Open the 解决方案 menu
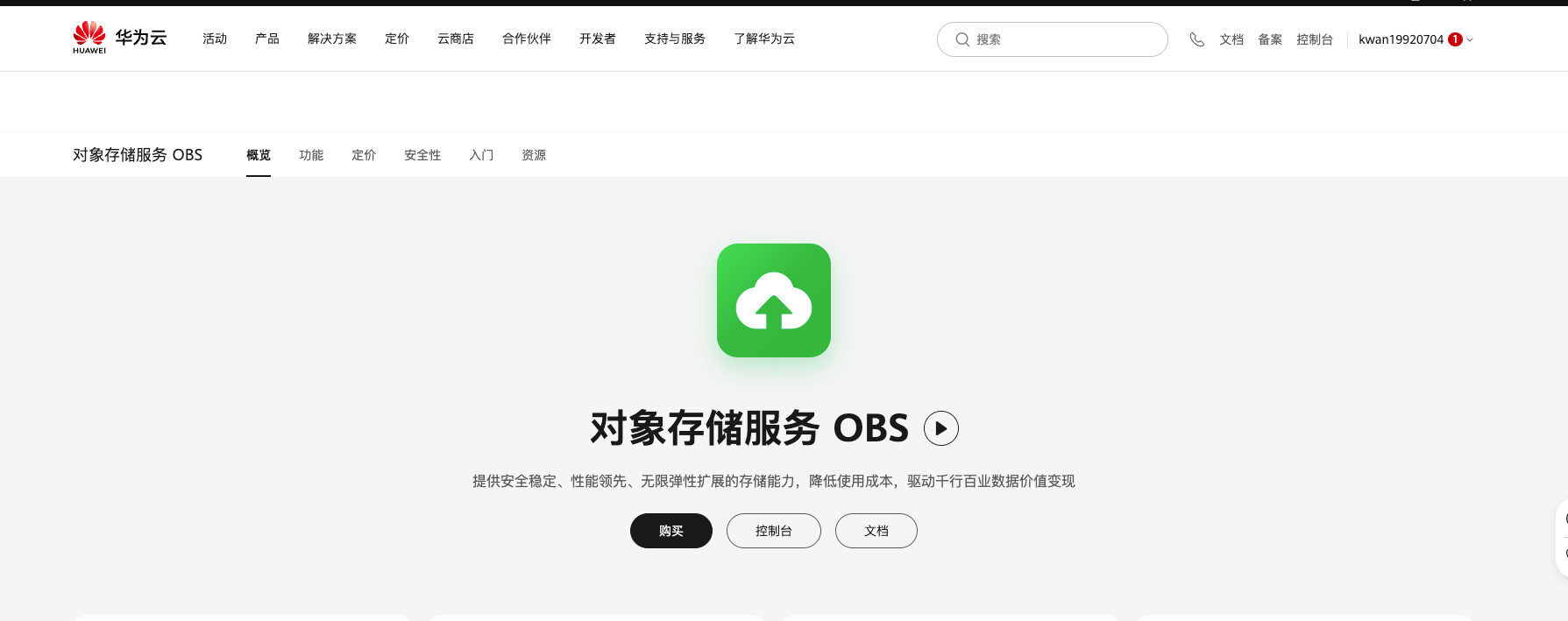Viewport: 1568px width, 621px height. (331, 39)
